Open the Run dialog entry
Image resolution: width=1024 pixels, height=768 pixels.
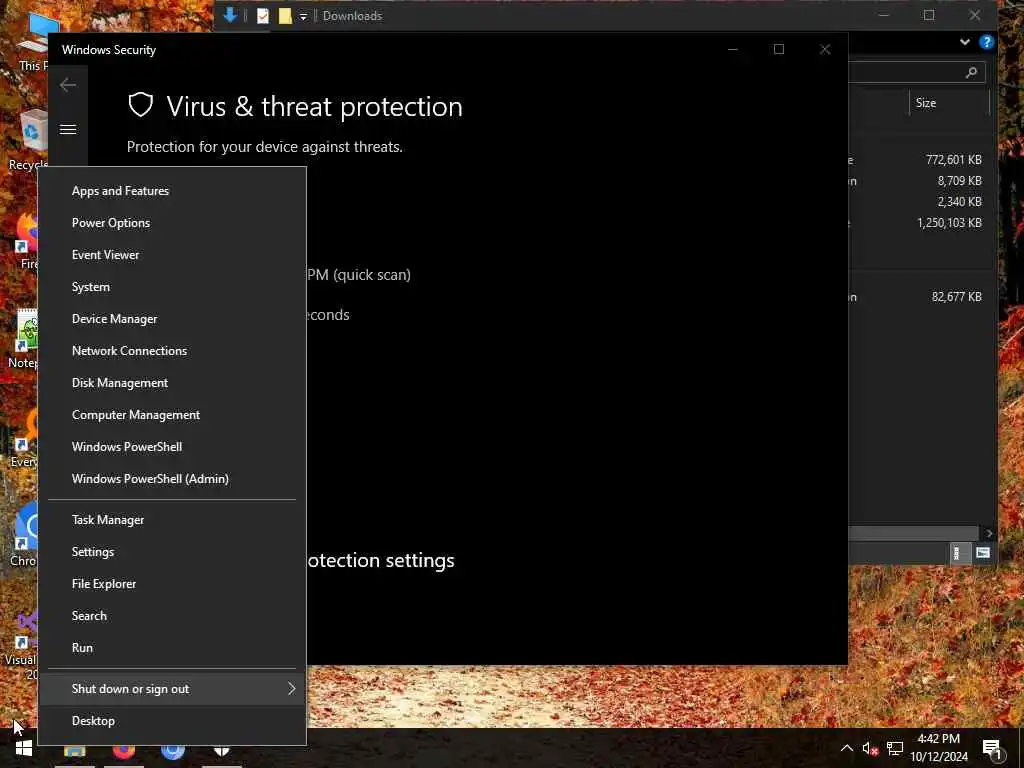[172, 648]
